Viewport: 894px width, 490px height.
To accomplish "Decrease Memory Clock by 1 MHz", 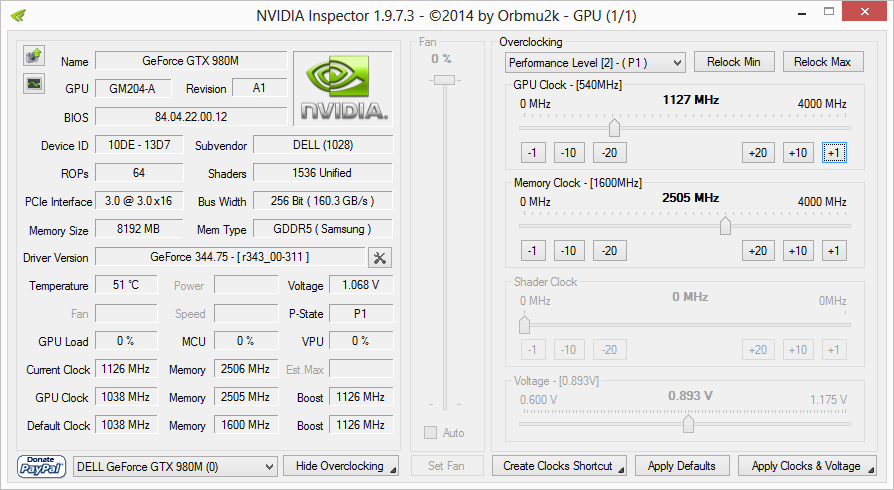I will 533,251.
